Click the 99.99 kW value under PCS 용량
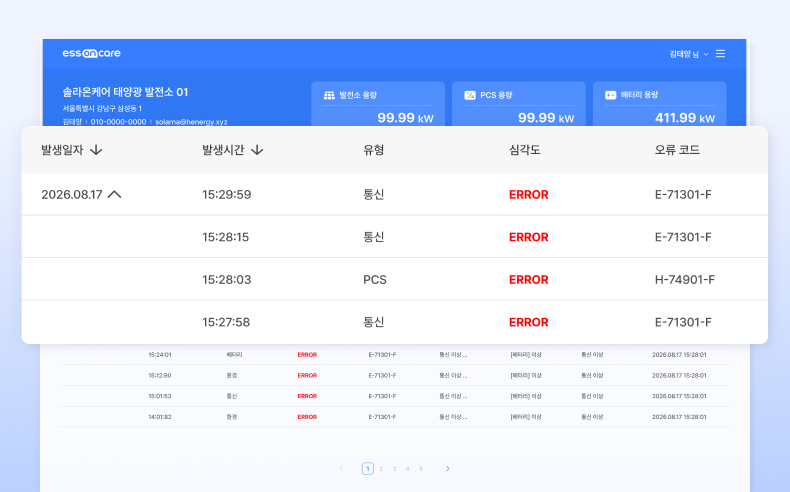This screenshot has width=790, height=492. click(546, 118)
